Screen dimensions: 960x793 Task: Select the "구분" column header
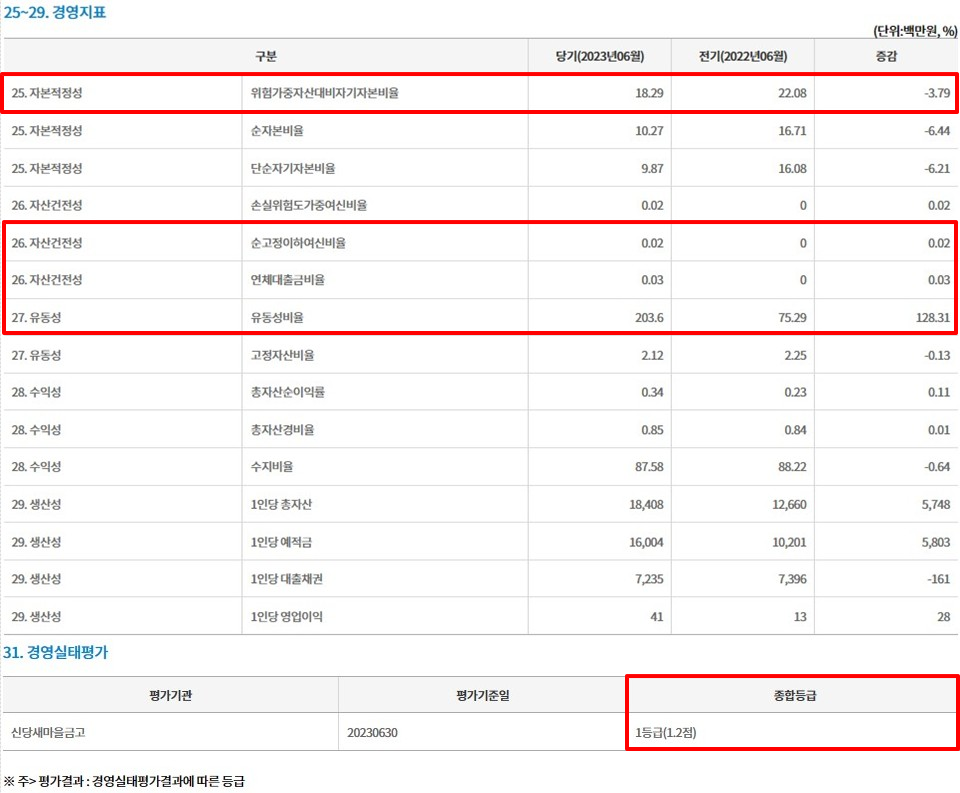(265, 55)
